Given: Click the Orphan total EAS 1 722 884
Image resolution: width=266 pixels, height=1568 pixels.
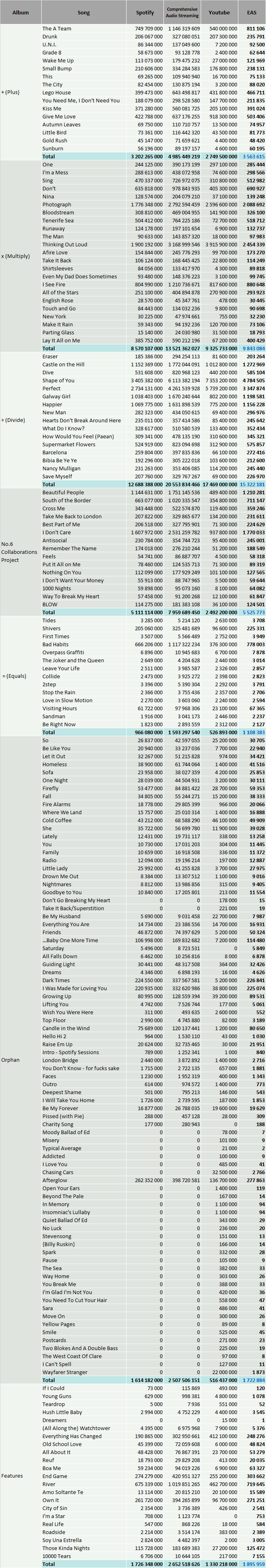Looking at the screenshot, I should (254, 1380).
